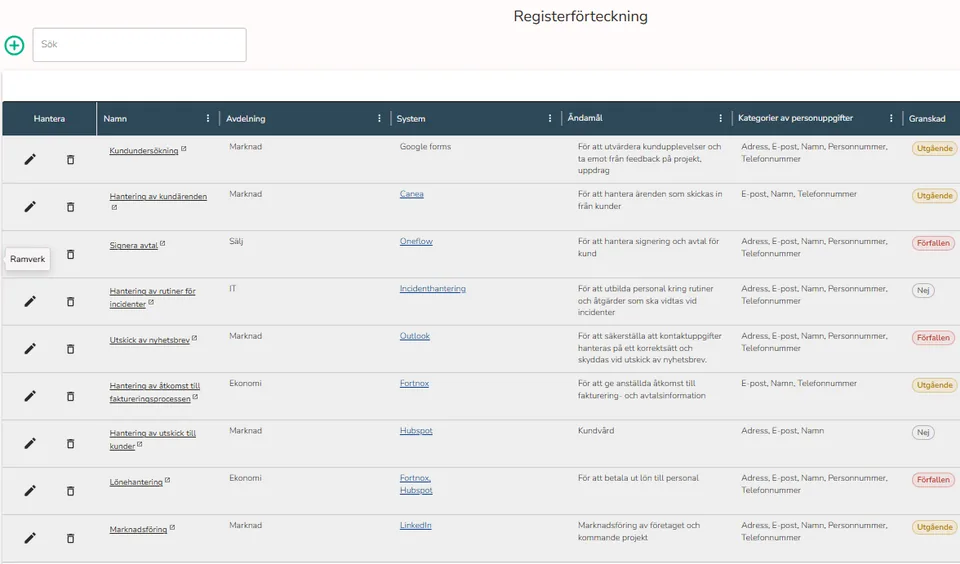960x564 pixels.
Task: Open Hantering av utskick till kunder link
Action: click(152, 440)
